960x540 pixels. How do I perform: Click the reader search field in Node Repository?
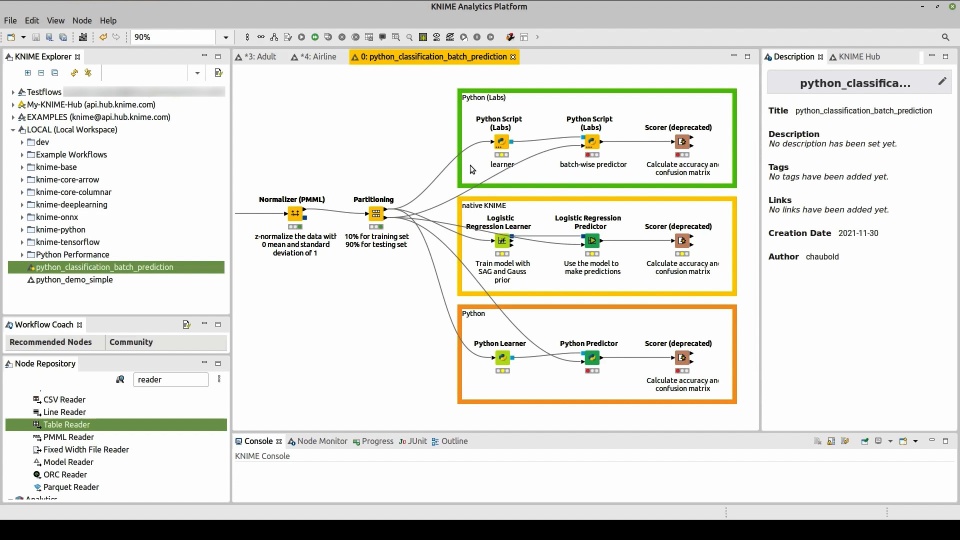click(171, 380)
